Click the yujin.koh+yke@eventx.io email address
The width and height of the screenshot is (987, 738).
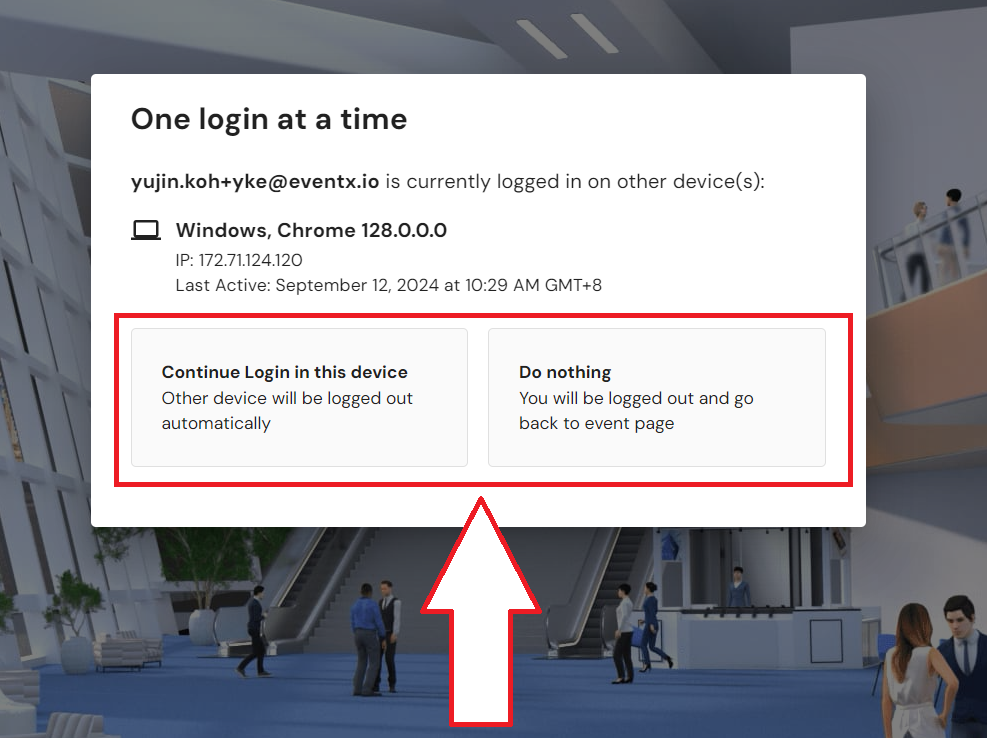[x=255, y=182]
